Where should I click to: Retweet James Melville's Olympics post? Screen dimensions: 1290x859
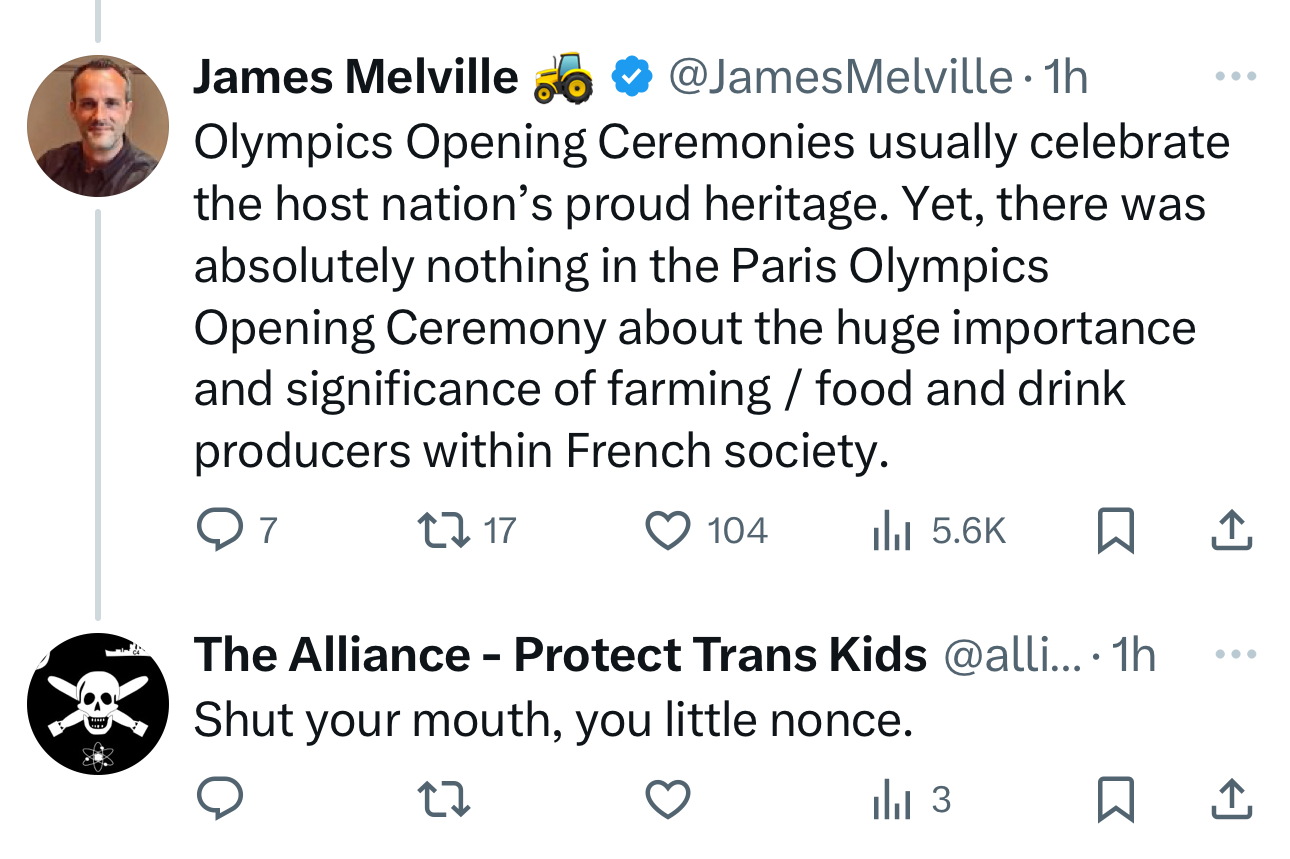pos(445,530)
